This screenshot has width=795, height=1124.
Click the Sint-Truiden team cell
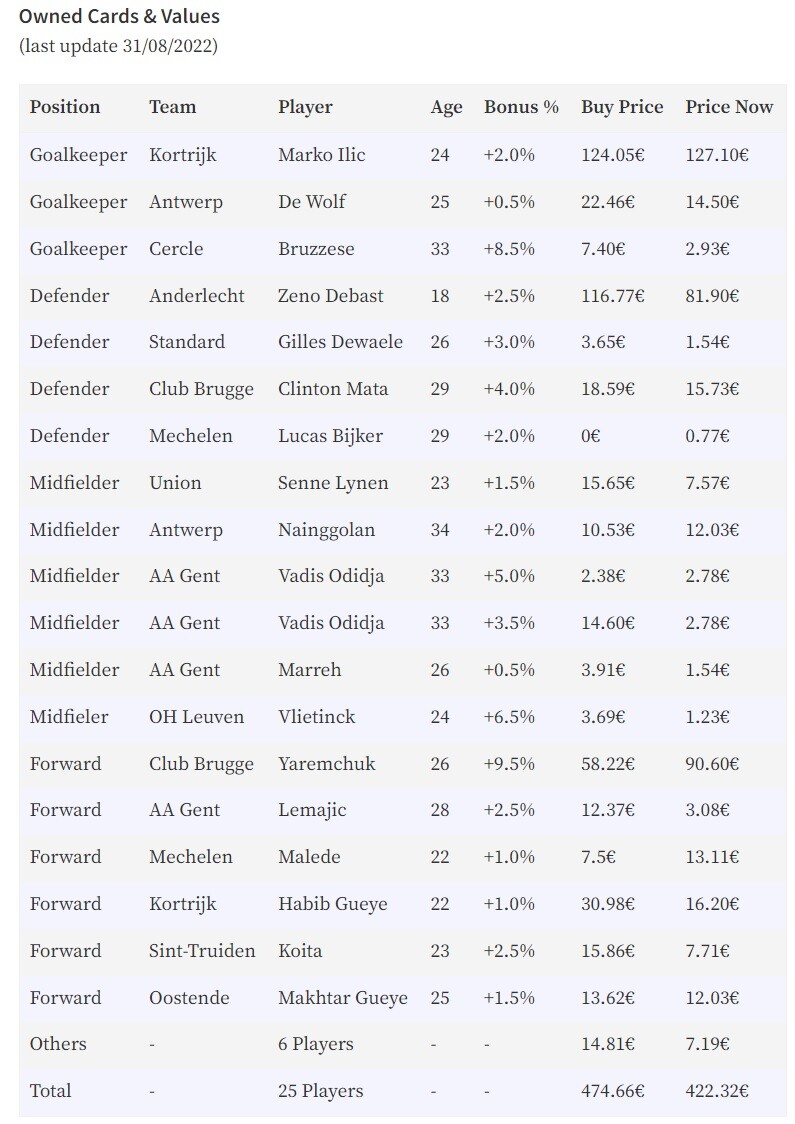(x=202, y=951)
